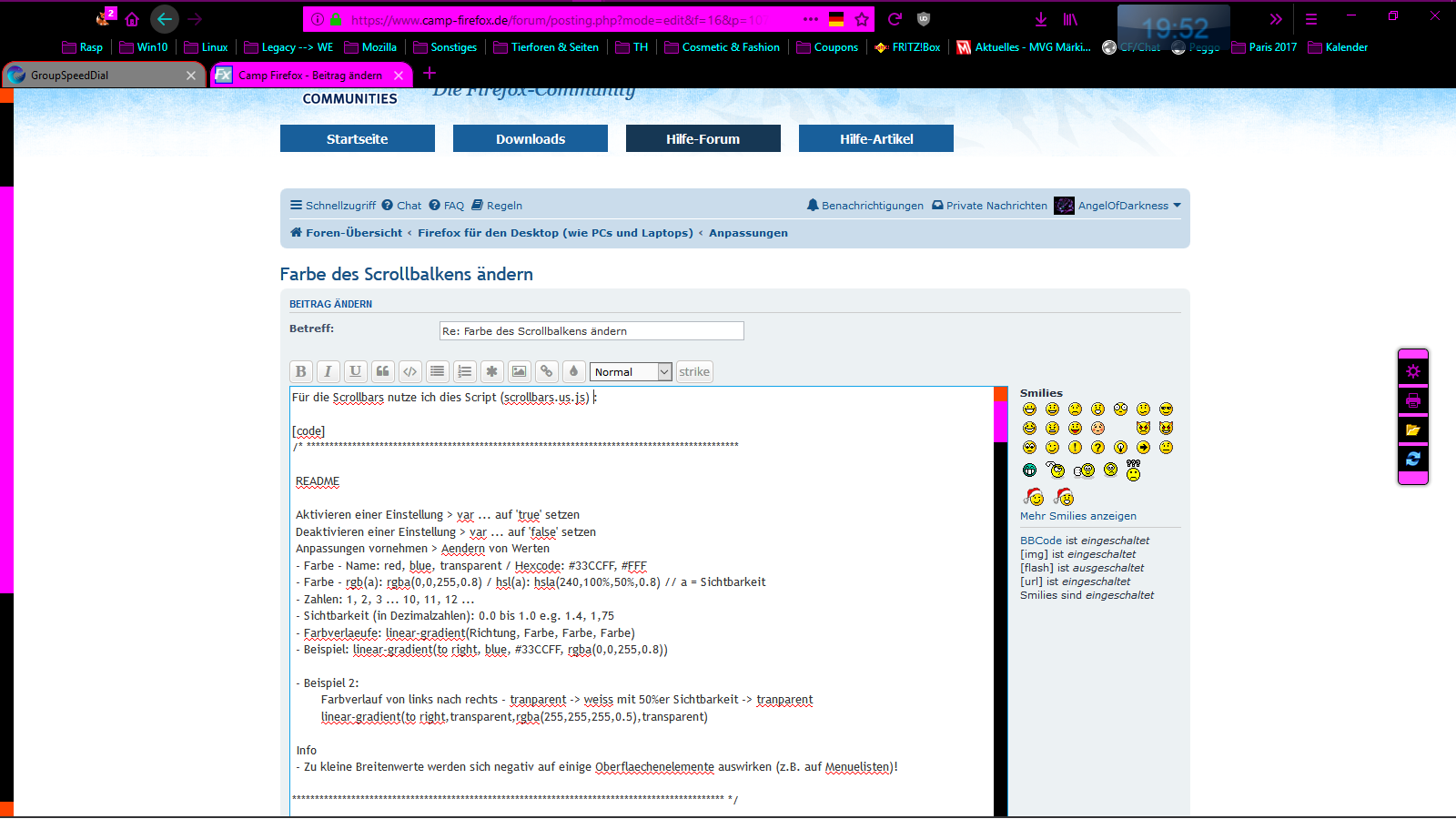
Task: Open the Hilfe-Forum navigation tab
Action: click(x=703, y=139)
